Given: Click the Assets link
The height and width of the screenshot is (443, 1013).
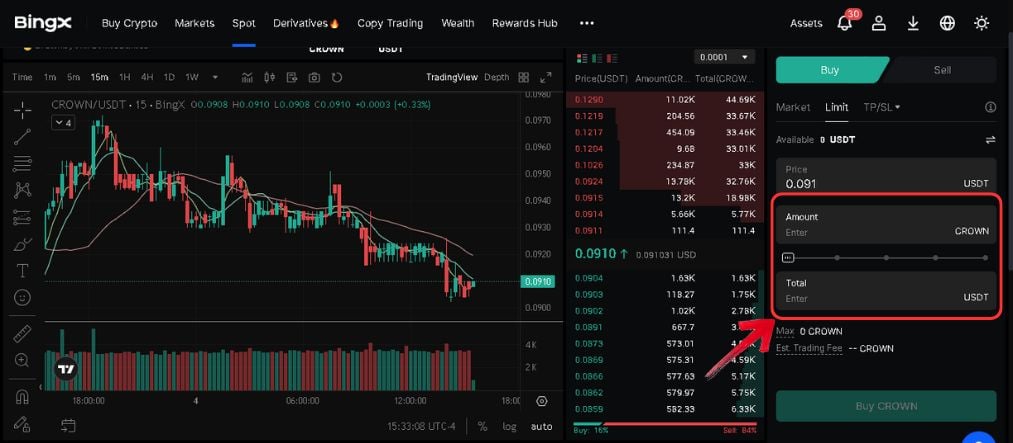Looking at the screenshot, I should pos(806,23).
